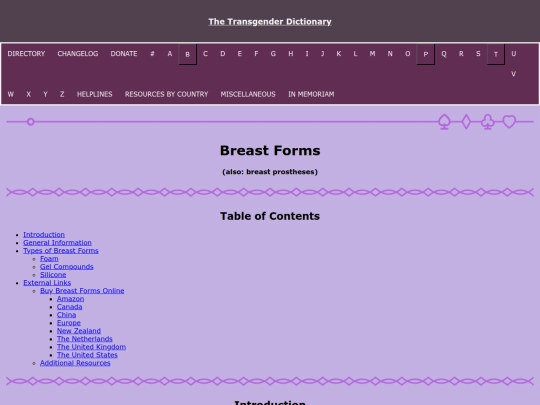This screenshot has height=405, width=540.
Task: Open the letter V section
Action: coord(513,74)
